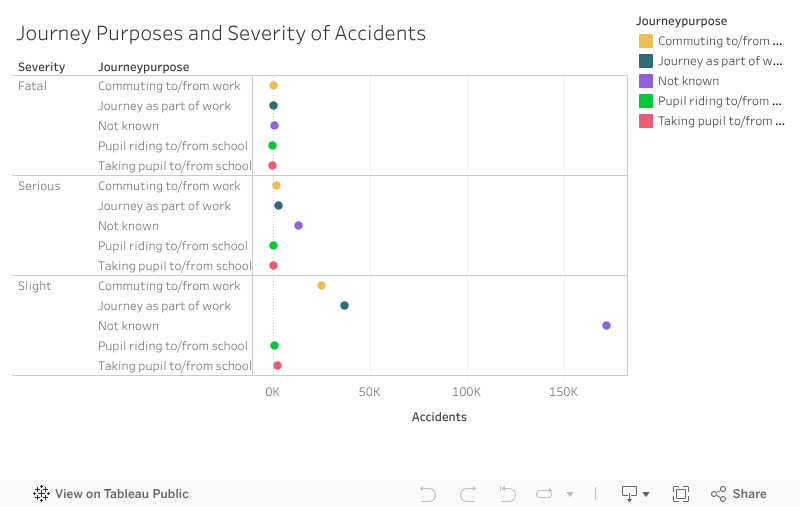
Task: Click the Slight Journey as part of work dot
Action: [x=344, y=306]
